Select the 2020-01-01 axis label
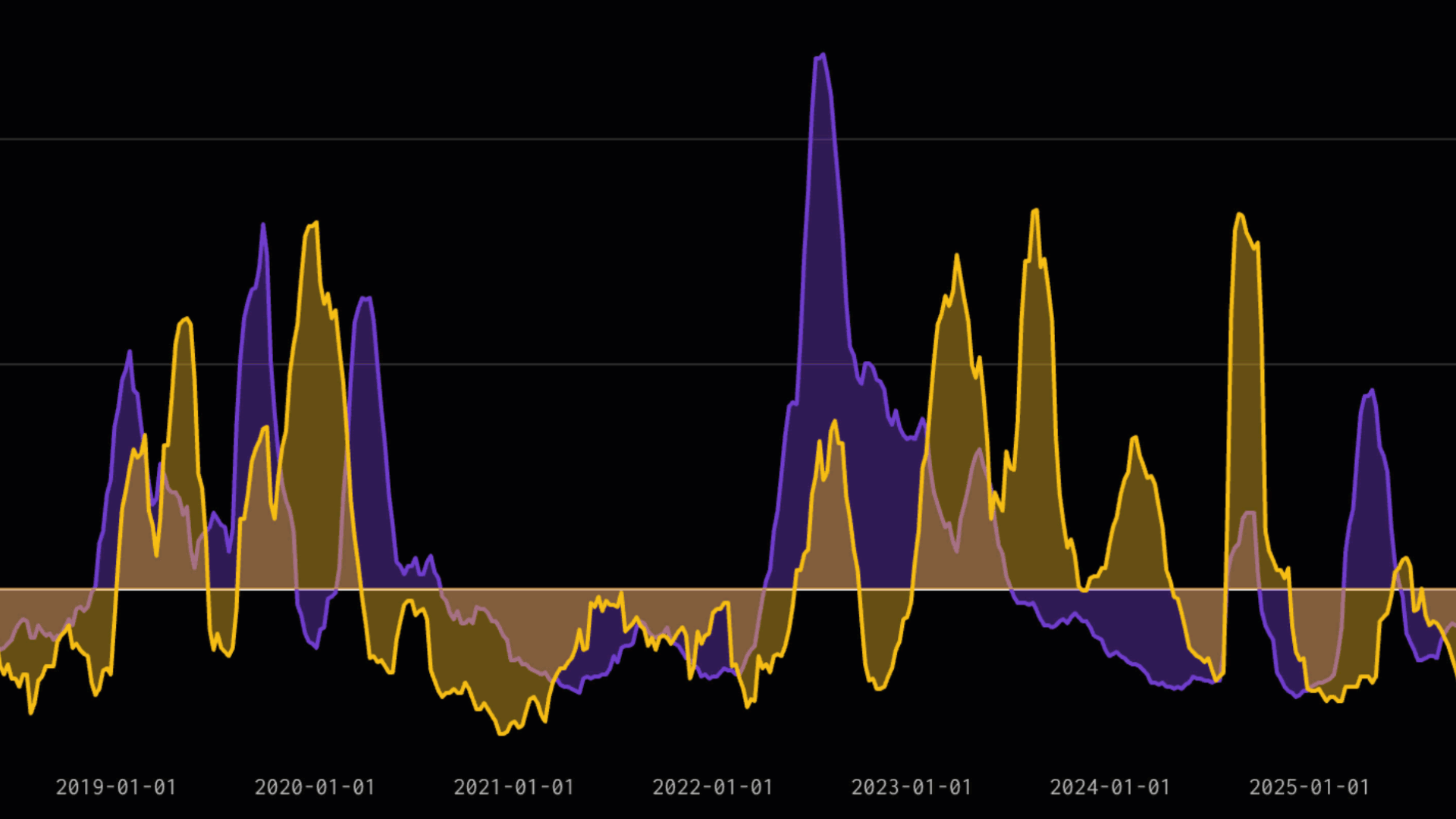Image resolution: width=1456 pixels, height=819 pixels. [x=315, y=787]
